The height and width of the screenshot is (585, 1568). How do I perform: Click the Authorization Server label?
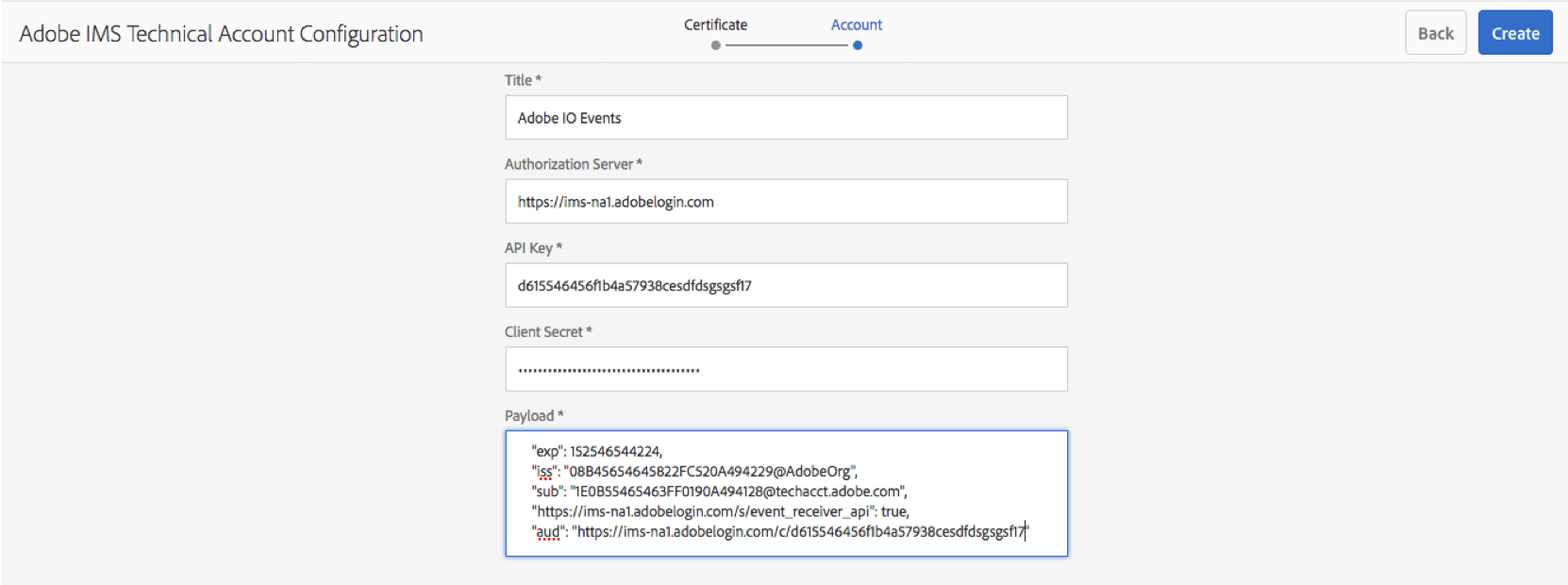pos(574,164)
